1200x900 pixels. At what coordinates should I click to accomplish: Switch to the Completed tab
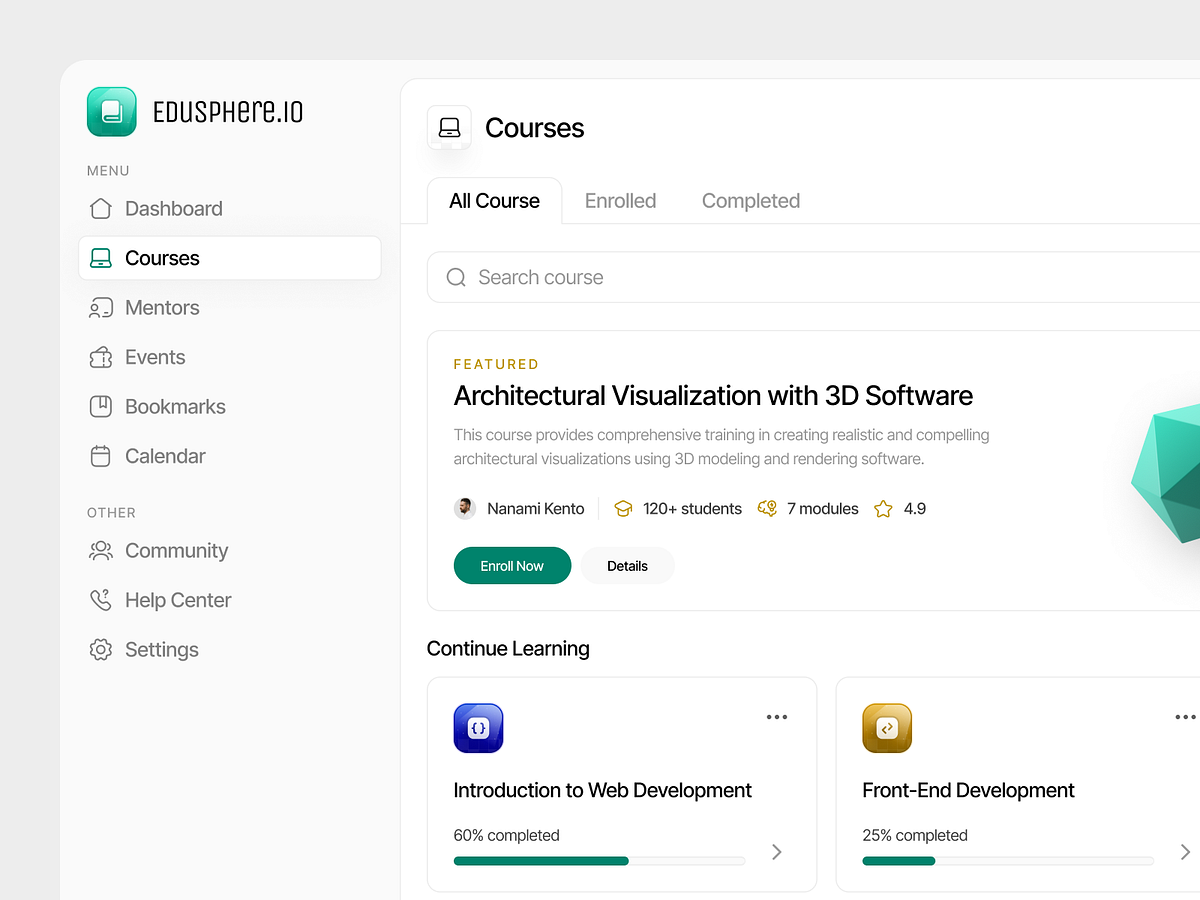(751, 201)
